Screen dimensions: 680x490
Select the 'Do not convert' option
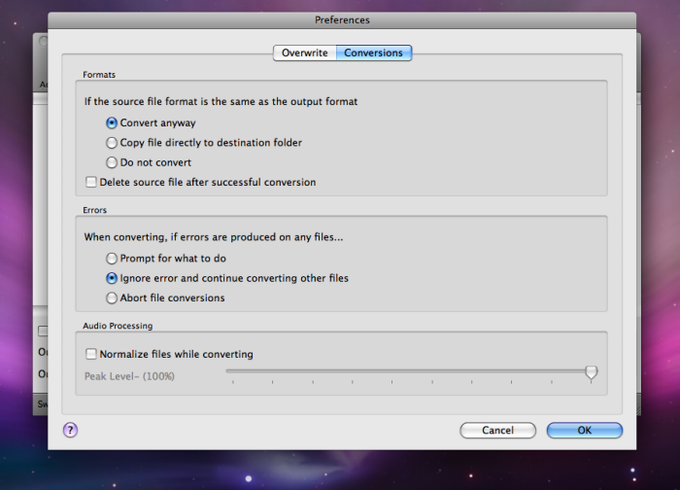(112, 162)
